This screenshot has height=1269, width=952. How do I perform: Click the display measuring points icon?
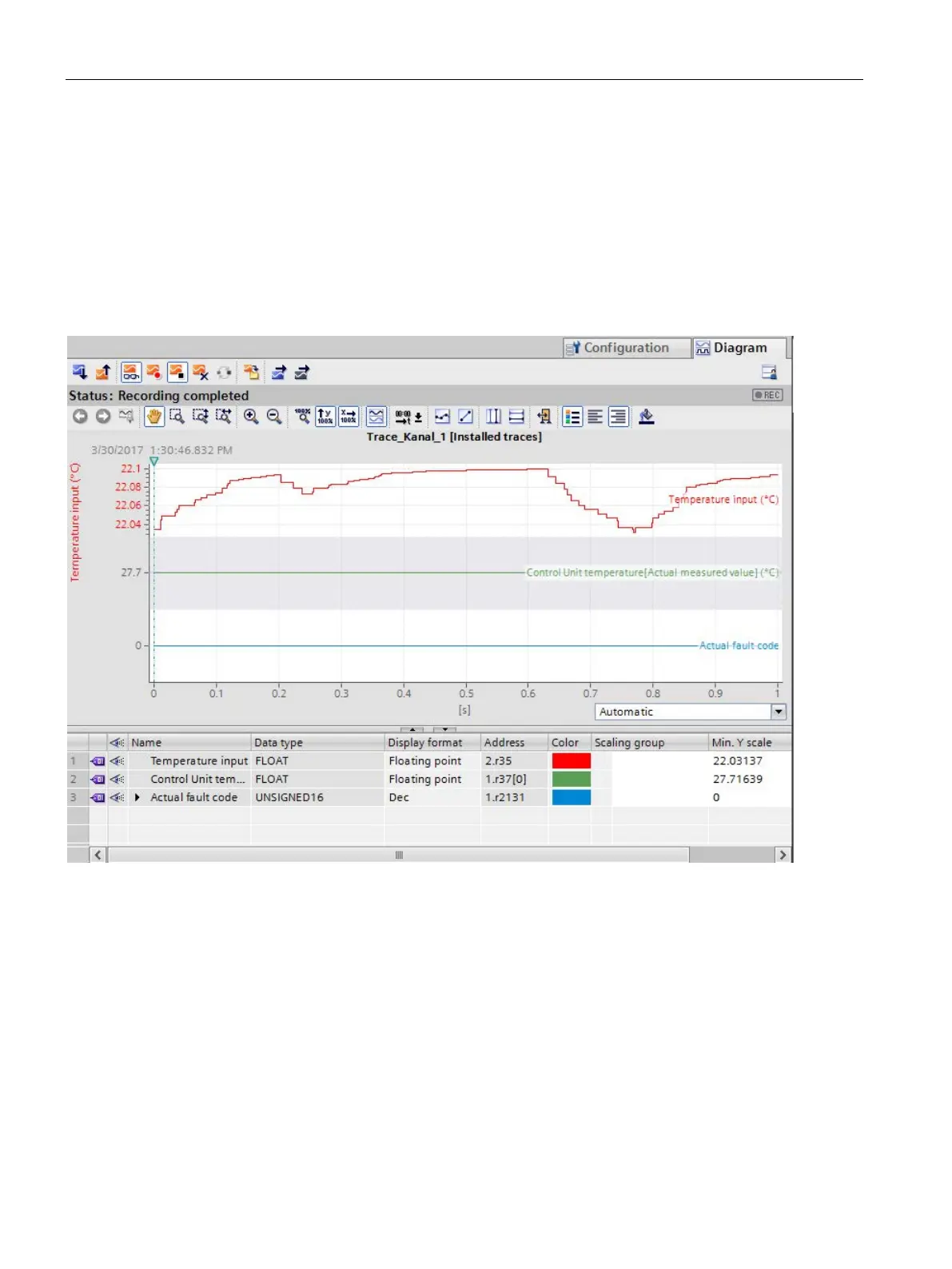(442, 417)
